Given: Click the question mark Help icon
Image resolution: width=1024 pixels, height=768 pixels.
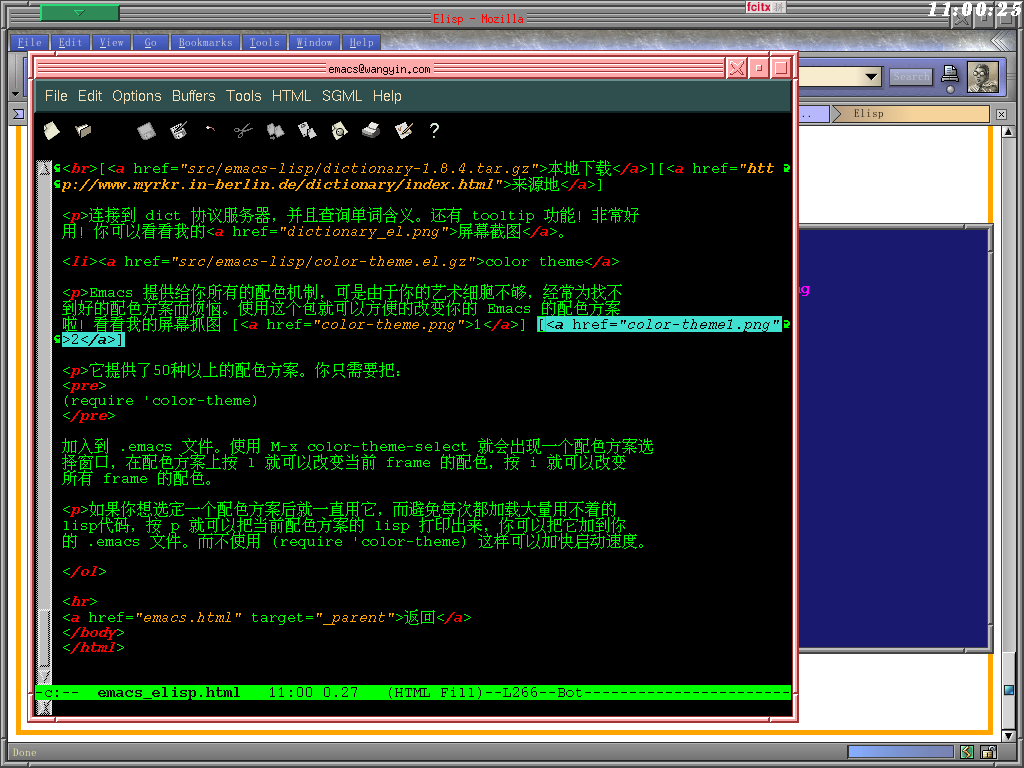Looking at the screenshot, I should (434, 130).
